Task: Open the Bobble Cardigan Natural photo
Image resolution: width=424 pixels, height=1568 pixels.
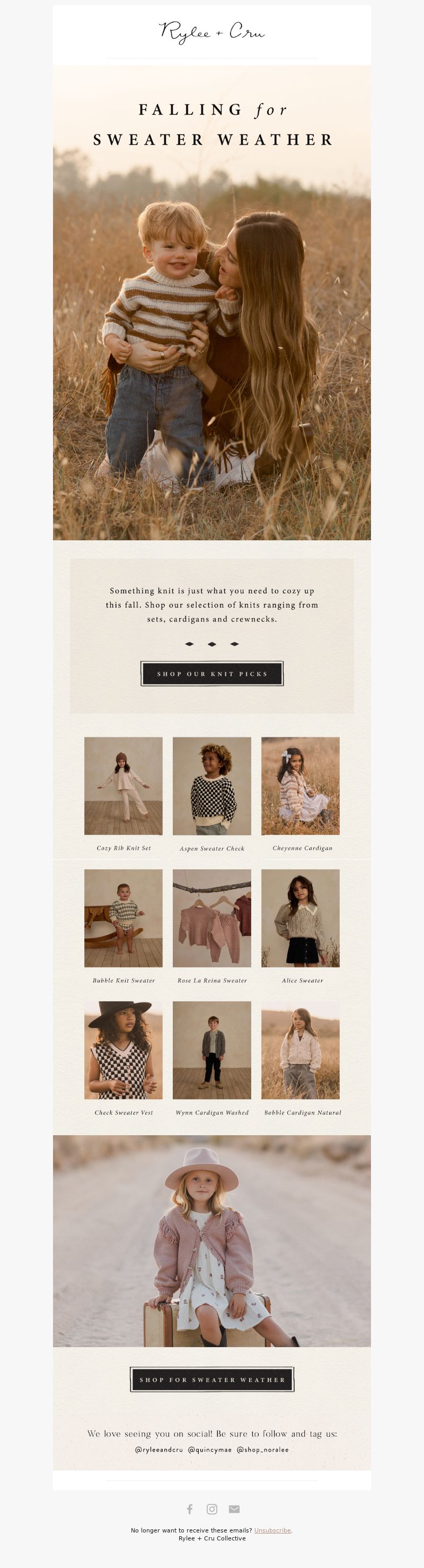Action: (x=301, y=1050)
